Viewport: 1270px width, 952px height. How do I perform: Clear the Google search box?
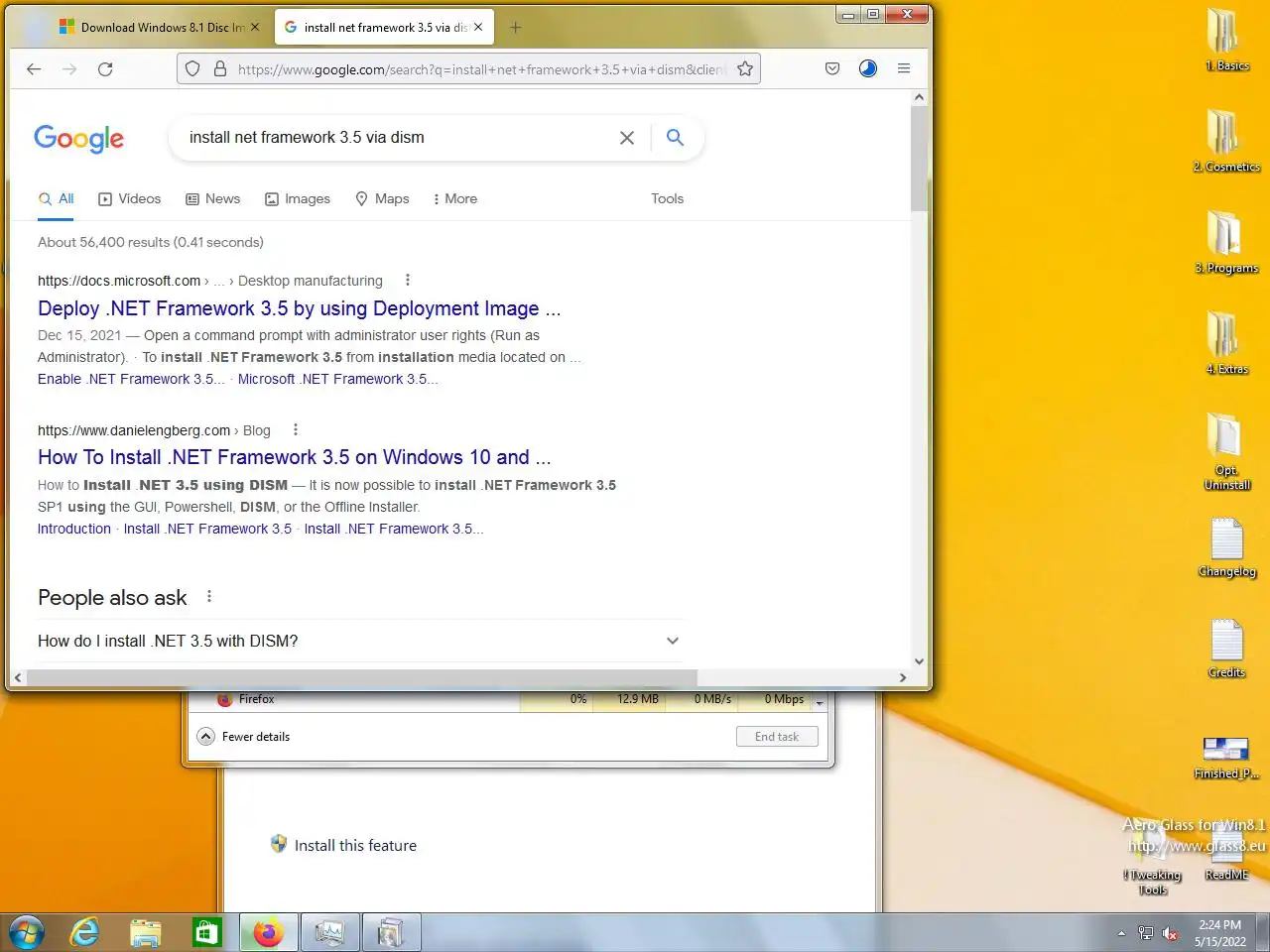(627, 138)
